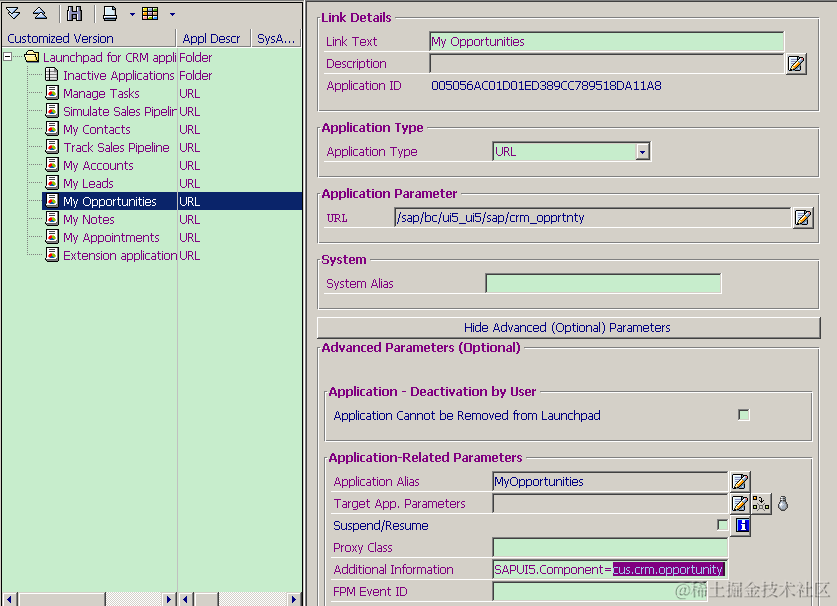Click the Link Text input field
837x606 pixels.
point(606,42)
